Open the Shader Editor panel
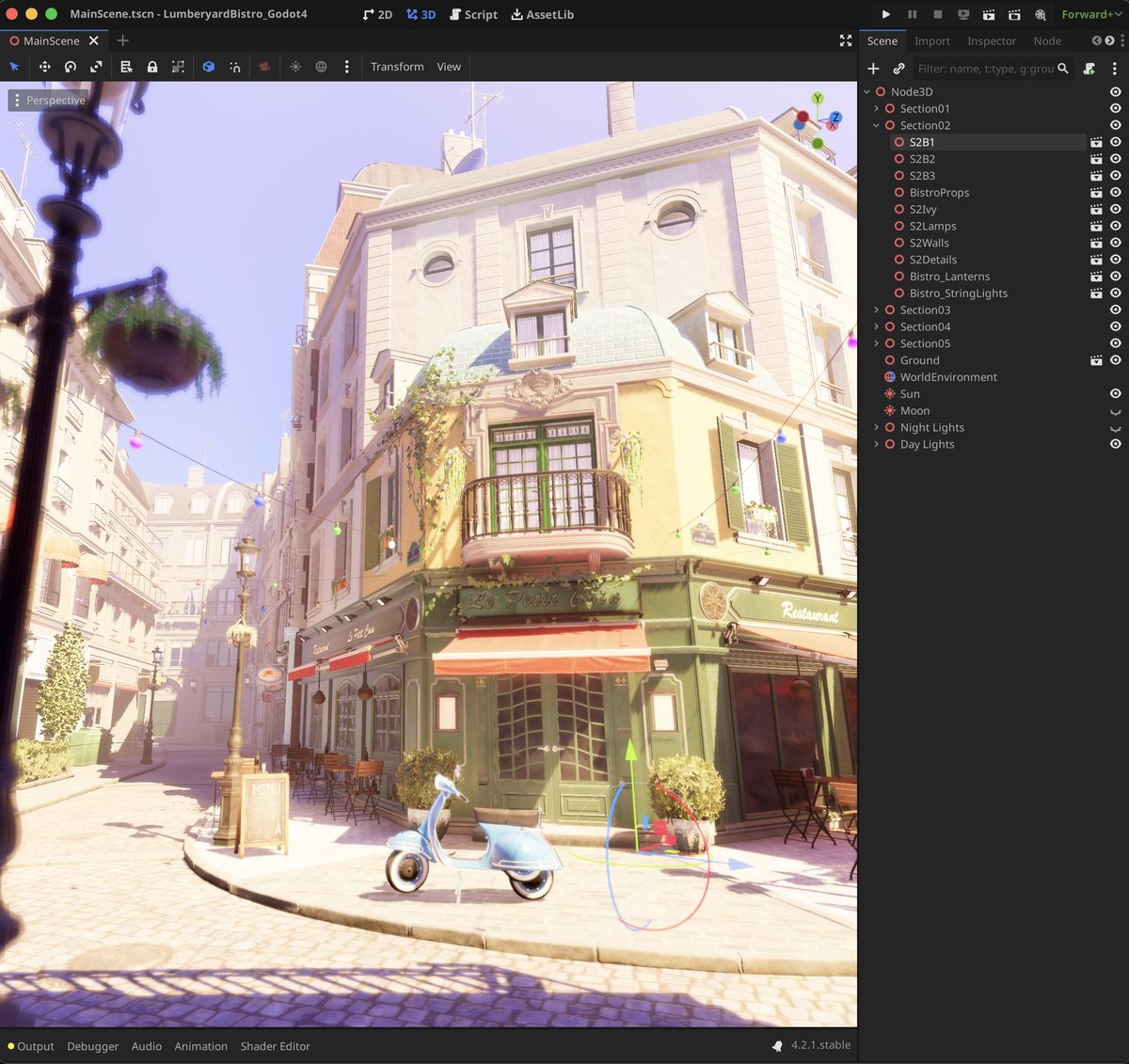 tap(275, 1046)
